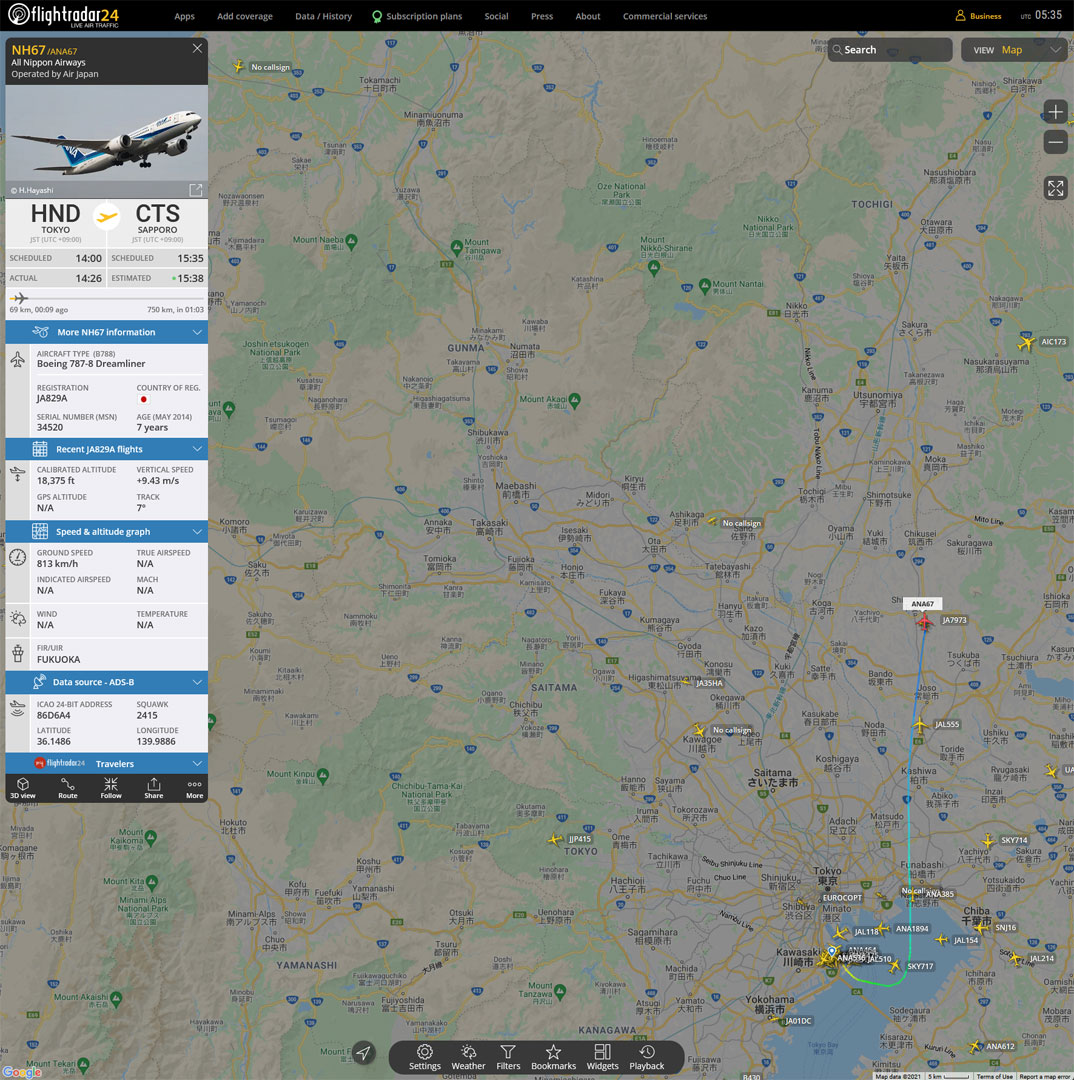Viewport: 1074px width, 1080px height.
Task: Center map on my location
Action: click(364, 1052)
